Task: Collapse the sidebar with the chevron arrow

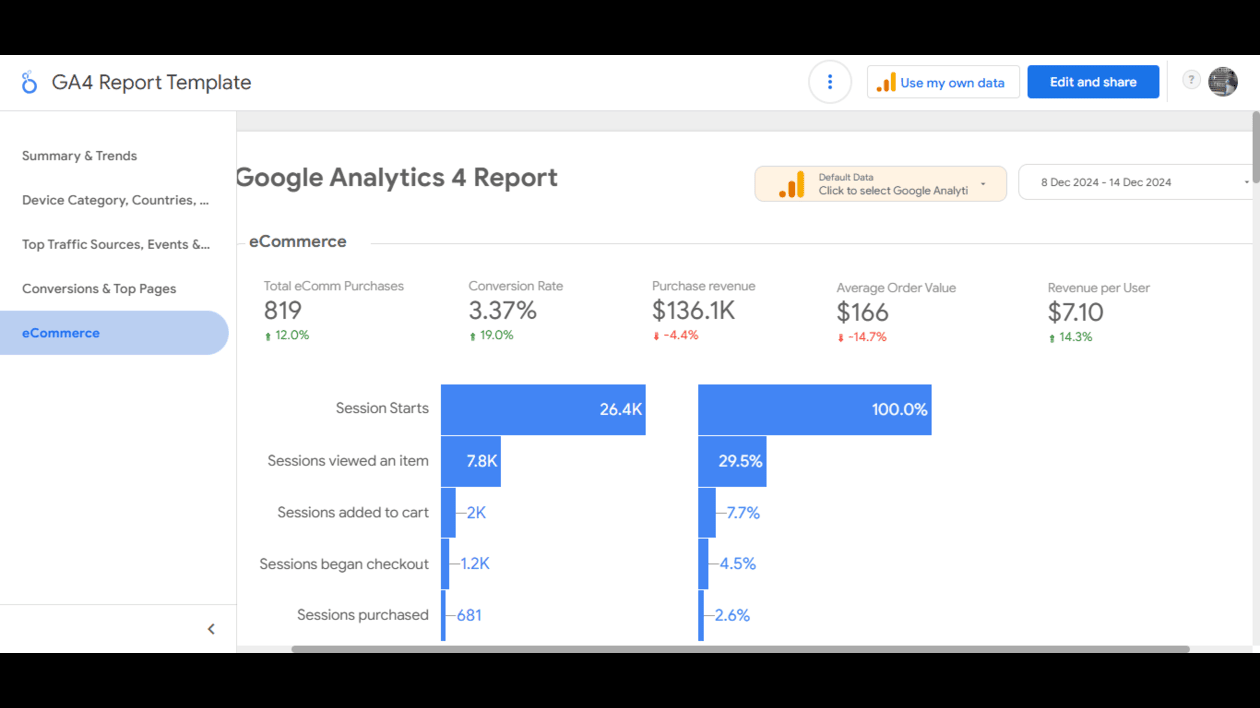Action: (x=211, y=629)
